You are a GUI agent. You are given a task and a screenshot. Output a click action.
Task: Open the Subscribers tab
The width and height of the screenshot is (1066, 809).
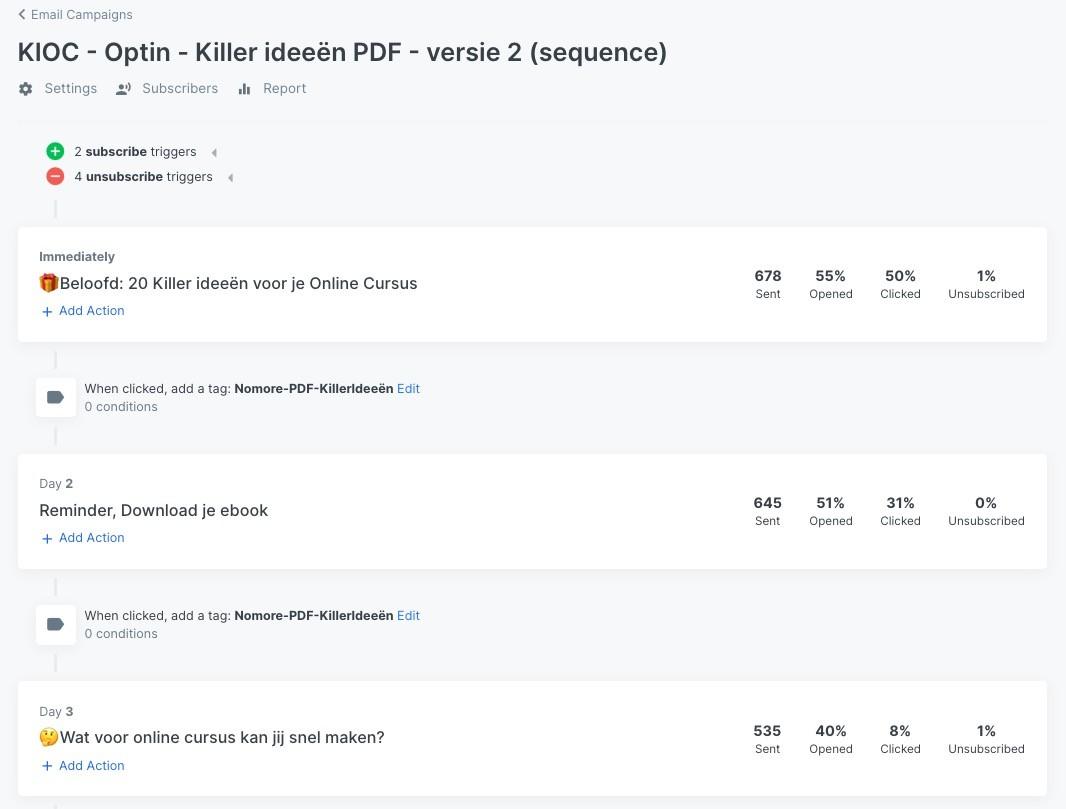179,88
